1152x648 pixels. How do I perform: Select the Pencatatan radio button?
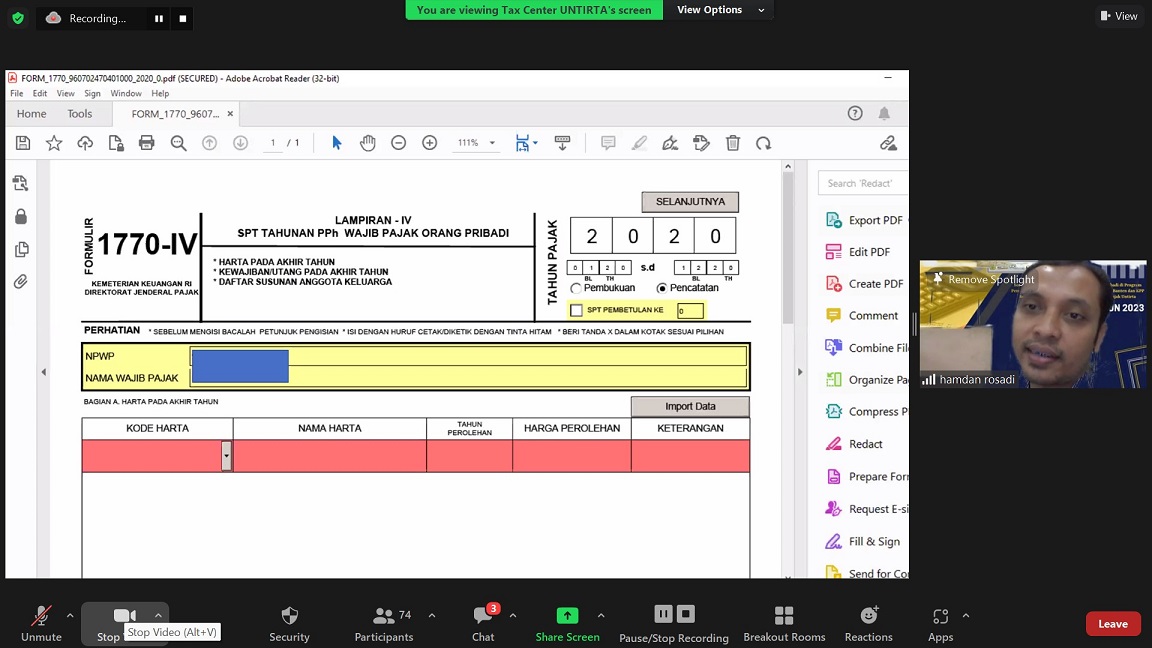pos(662,288)
